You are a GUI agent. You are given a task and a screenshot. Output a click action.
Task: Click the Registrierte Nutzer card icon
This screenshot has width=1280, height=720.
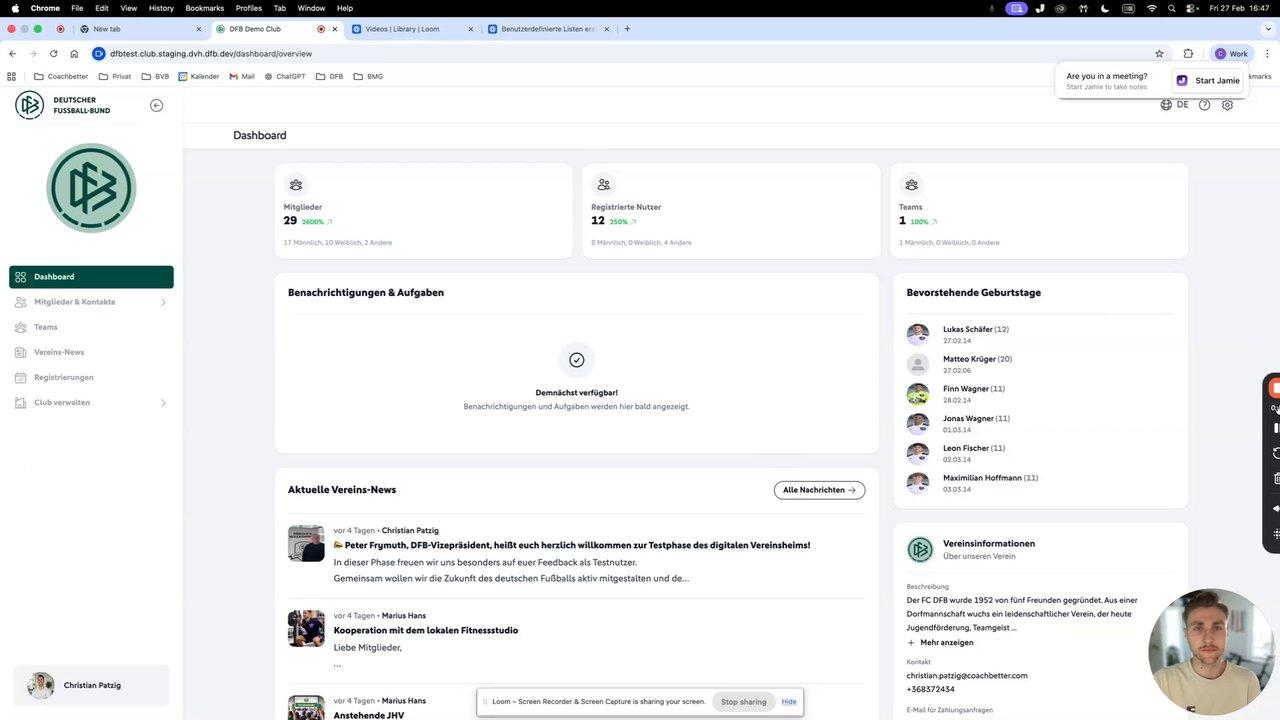[603, 184]
